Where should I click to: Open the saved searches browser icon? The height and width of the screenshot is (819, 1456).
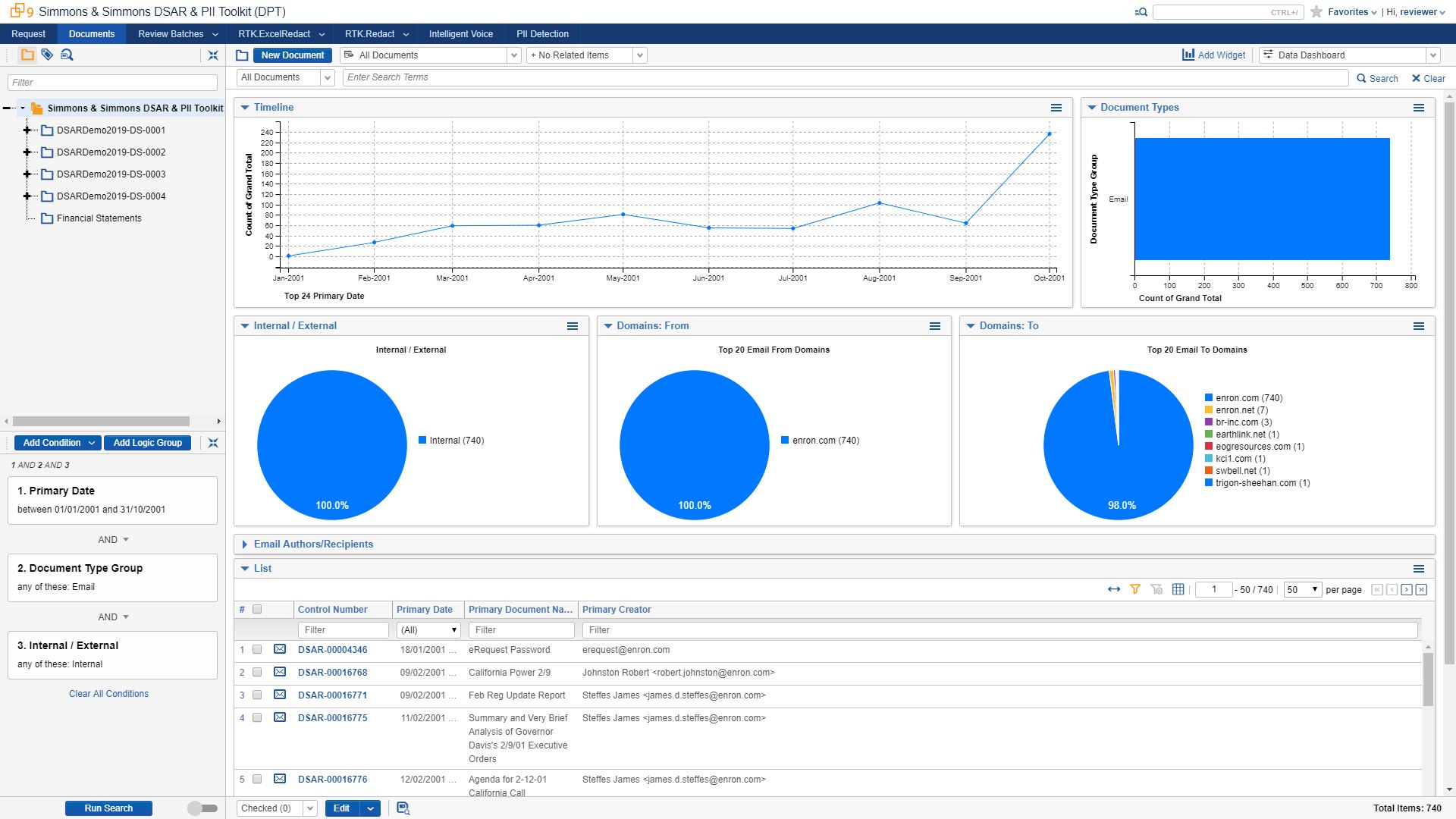[67, 55]
